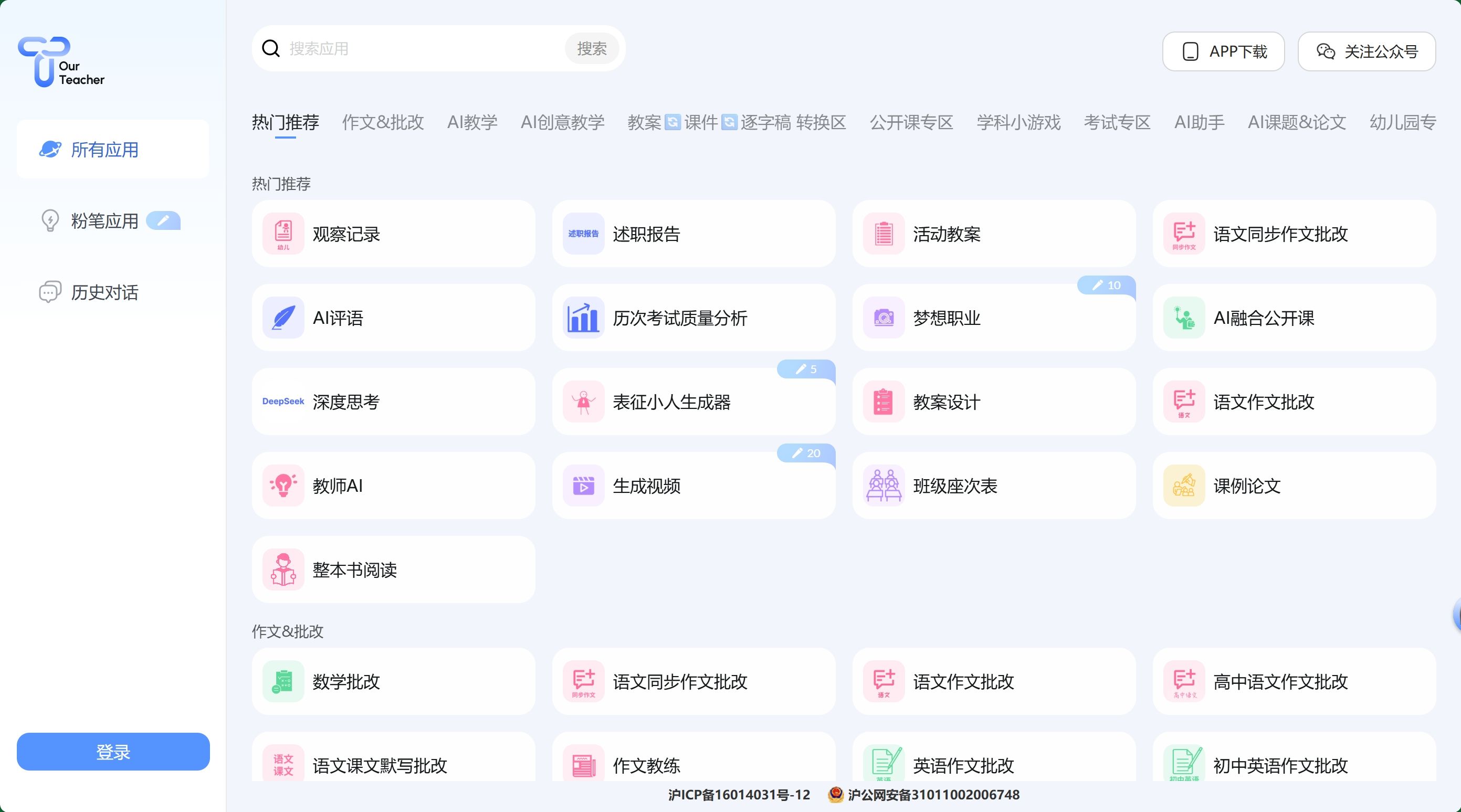This screenshot has height=812, width=1461.
Task: Open the 历次考试质量分析 bar chart icon
Action: pos(583,318)
